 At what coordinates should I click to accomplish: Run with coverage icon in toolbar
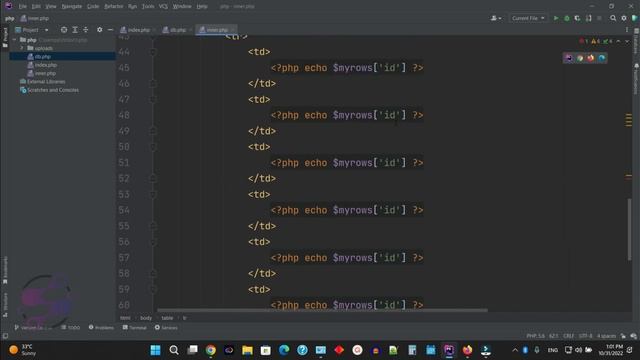click(577, 18)
